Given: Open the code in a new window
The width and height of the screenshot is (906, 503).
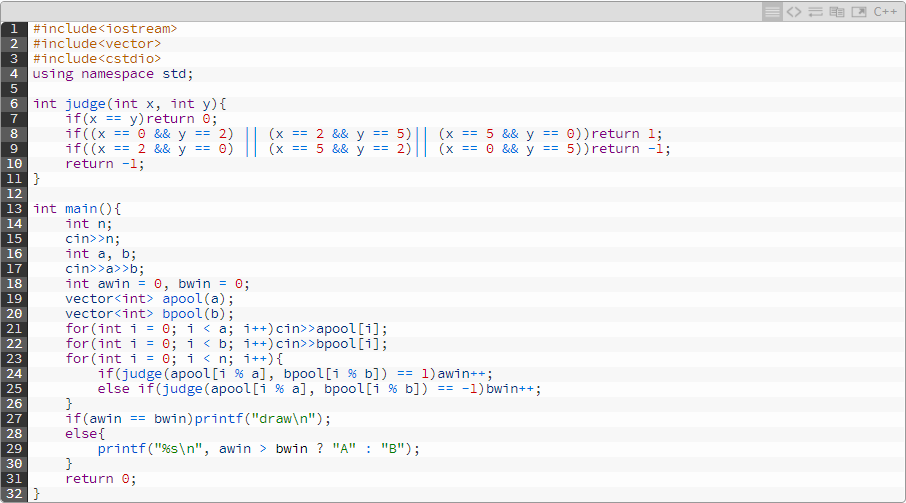Looking at the screenshot, I should (x=859, y=12).
